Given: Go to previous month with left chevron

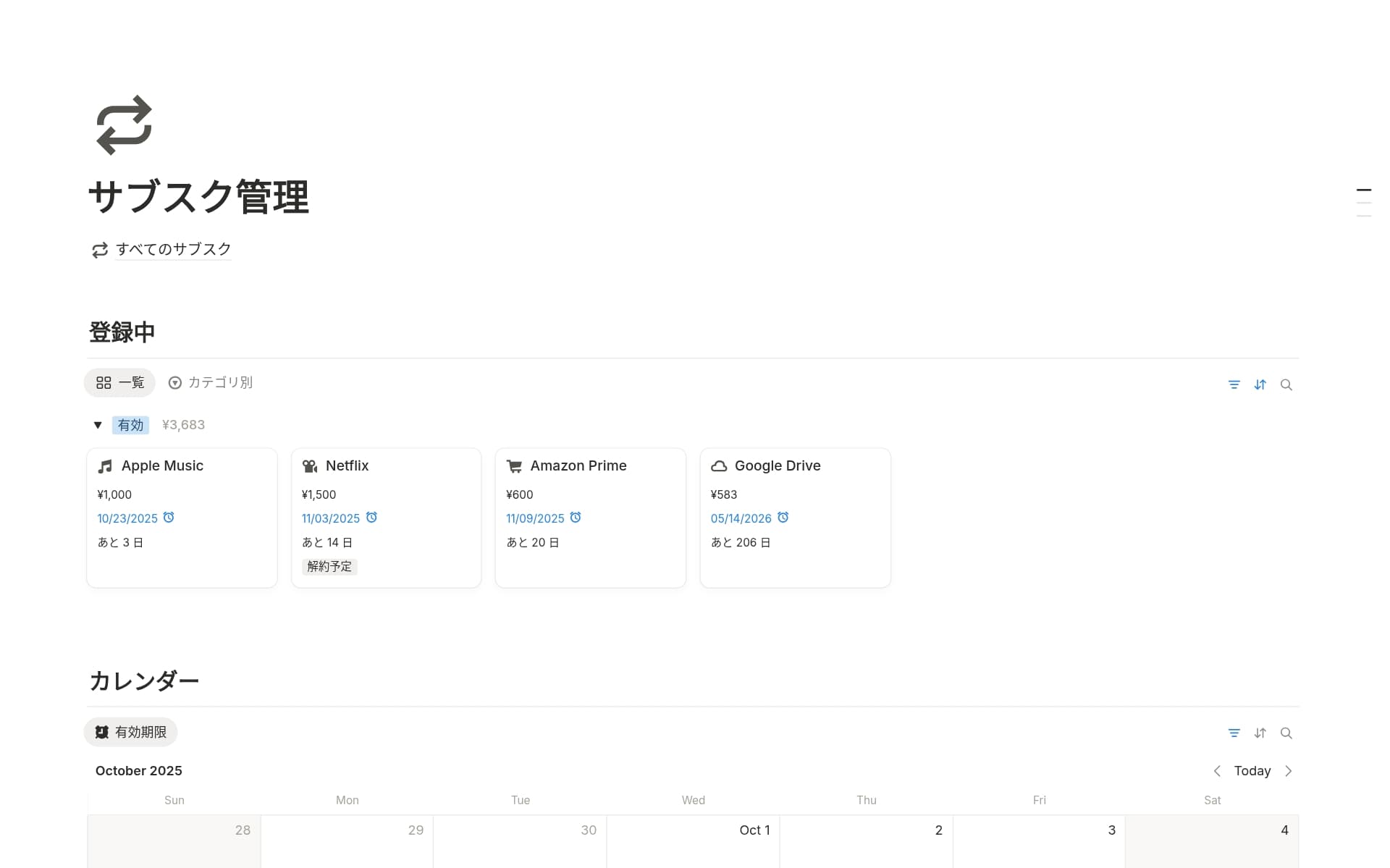Looking at the screenshot, I should (x=1217, y=771).
